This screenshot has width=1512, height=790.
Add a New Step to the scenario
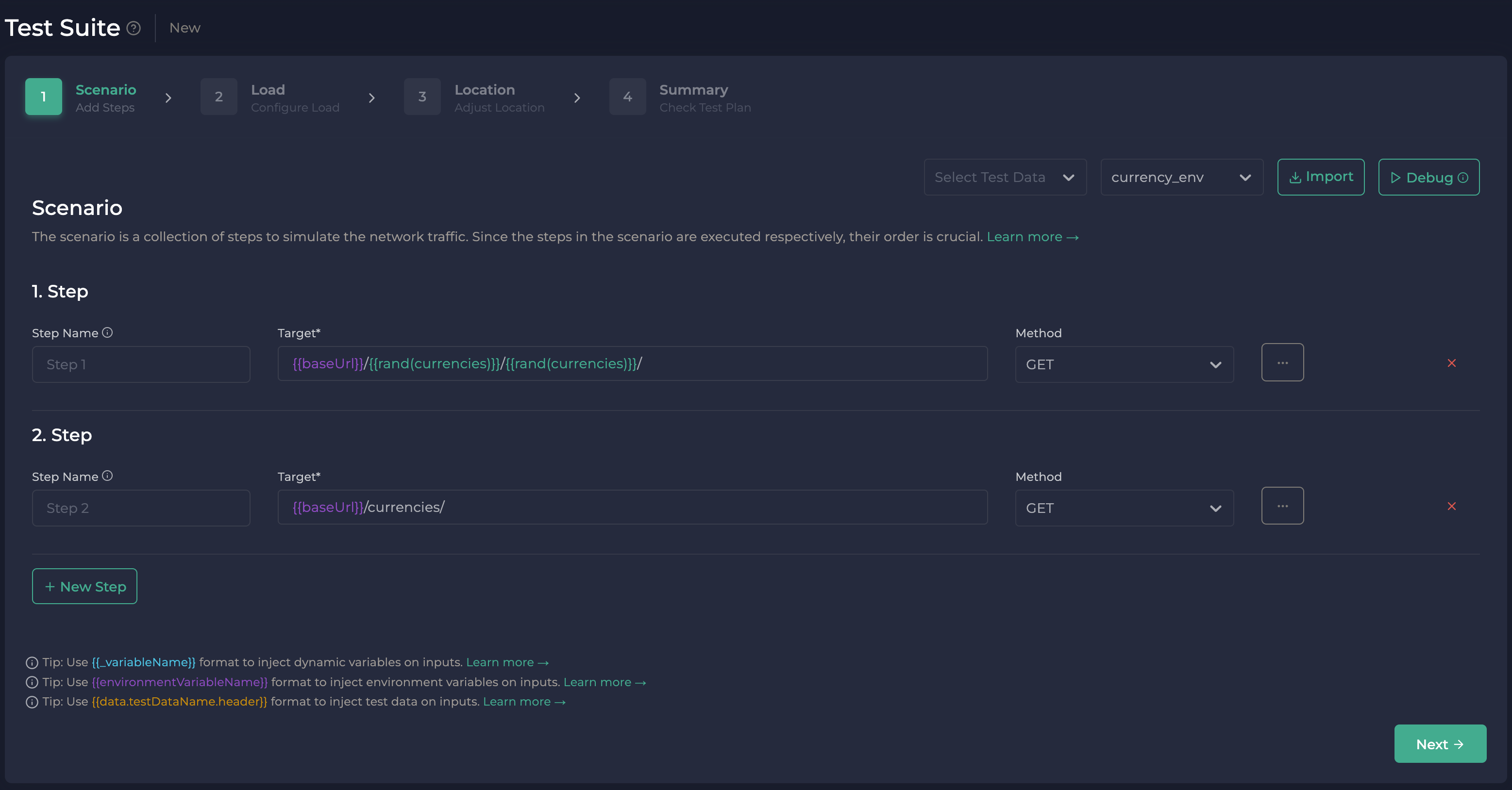tap(84, 586)
